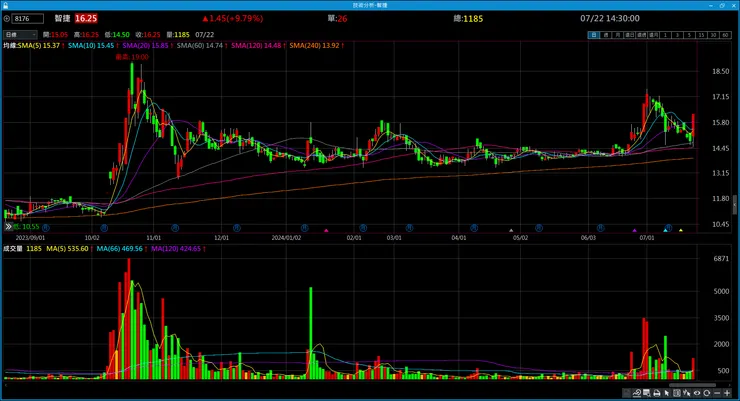740x401 pixels.
Task: Click the vertical price-axis scroll handle
Action: click(735, 205)
